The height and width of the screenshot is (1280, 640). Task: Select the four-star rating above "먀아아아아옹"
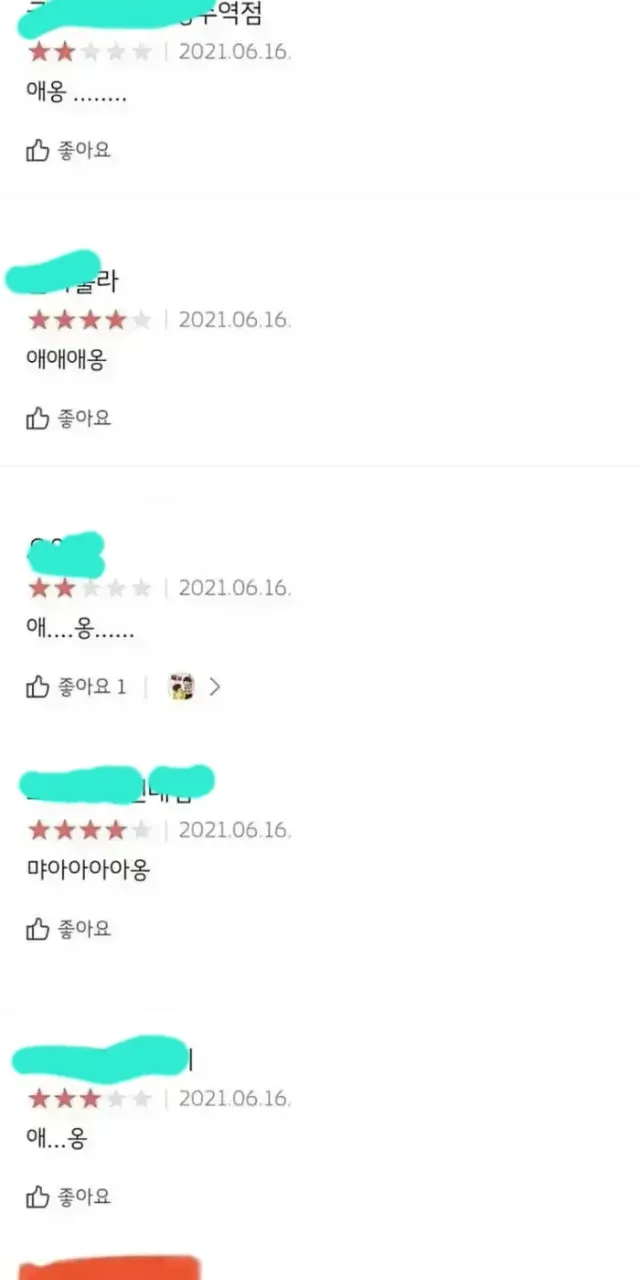(90, 830)
